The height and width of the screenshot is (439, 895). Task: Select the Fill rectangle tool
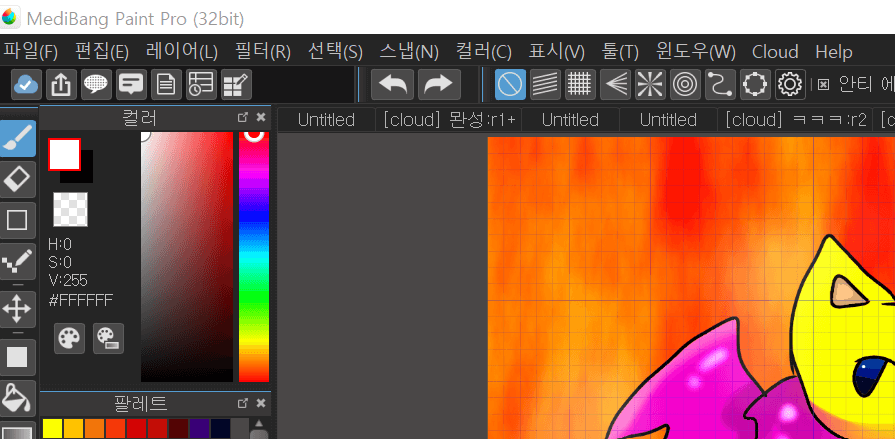click(17, 357)
